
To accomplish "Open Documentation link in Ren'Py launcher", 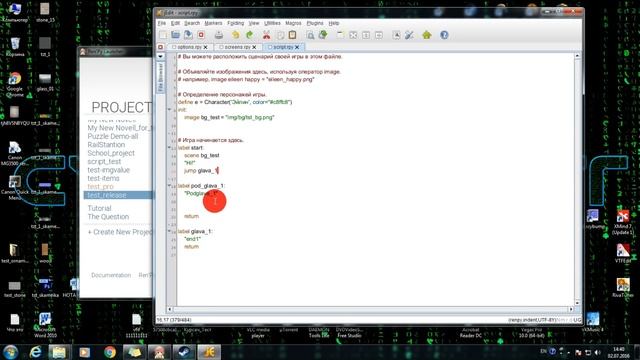I will pyautogui.click(x=111, y=275).
